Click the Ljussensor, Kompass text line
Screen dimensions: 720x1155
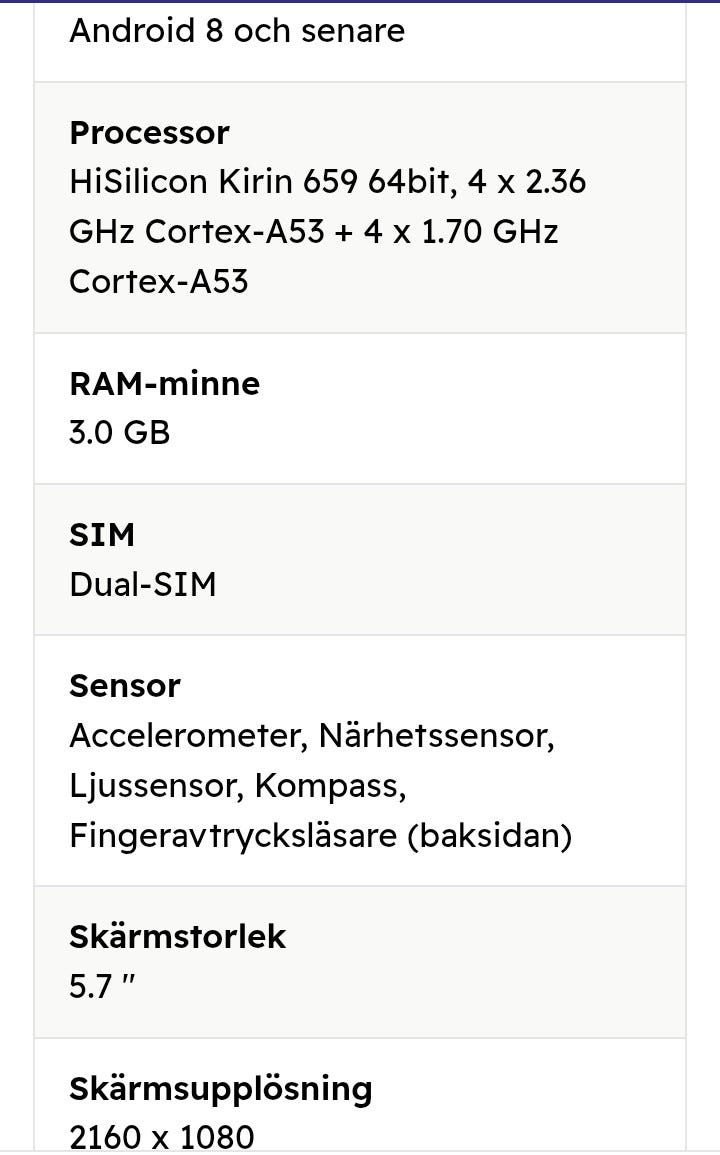click(x=237, y=786)
